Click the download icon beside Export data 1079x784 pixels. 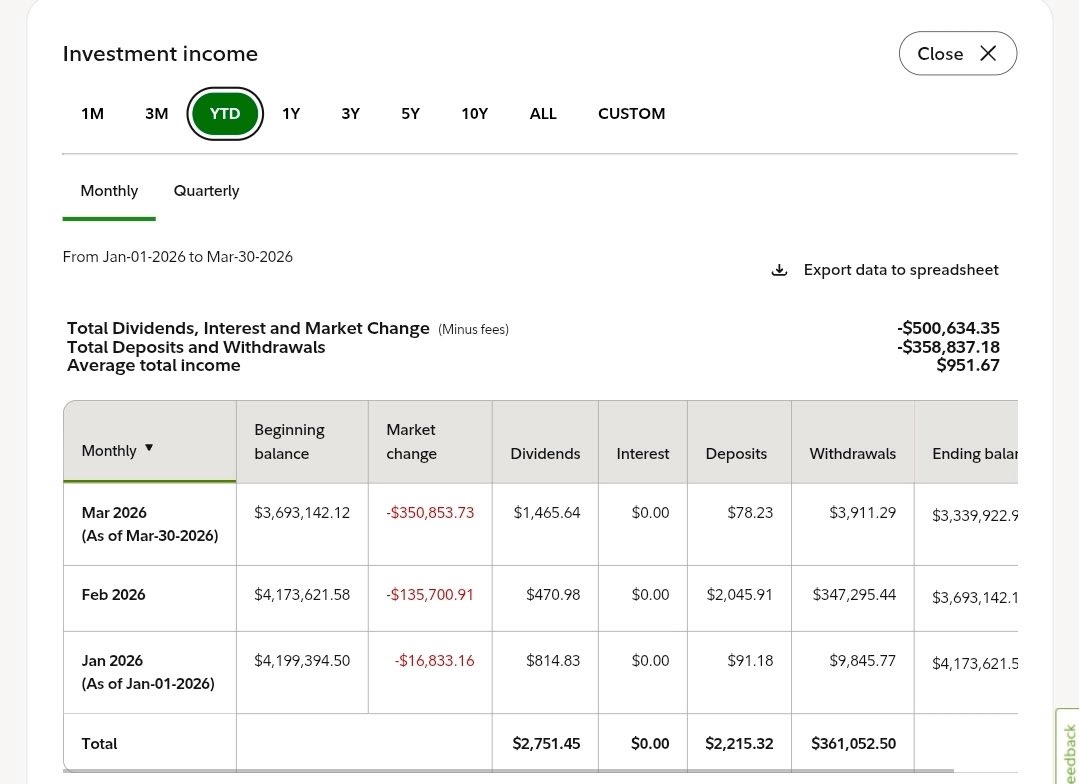(779, 270)
